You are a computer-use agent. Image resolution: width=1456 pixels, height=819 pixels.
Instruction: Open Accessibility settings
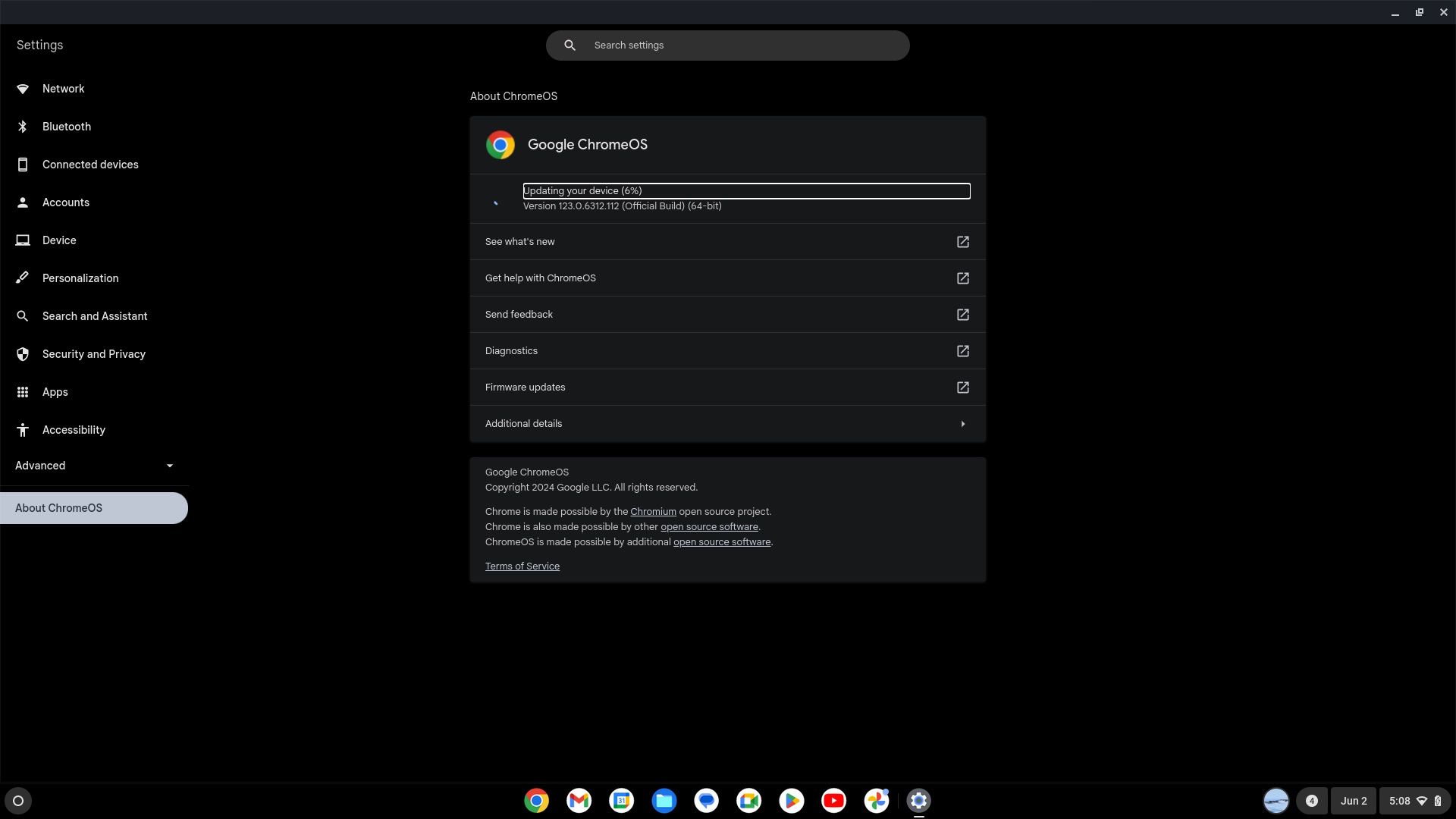click(x=94, y=430)
